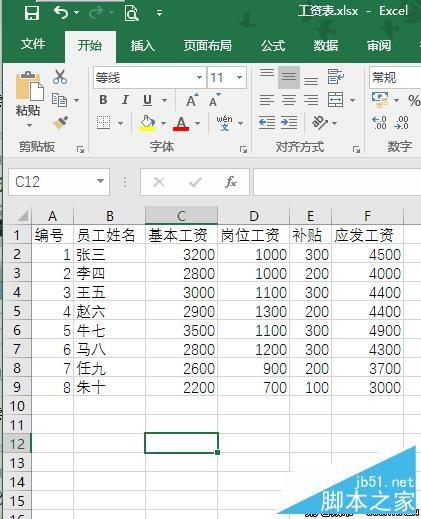This screenshot has width=421, height=519.
Task: Click the Print Preview icon in title bar
Action: (x=131, y=13)
